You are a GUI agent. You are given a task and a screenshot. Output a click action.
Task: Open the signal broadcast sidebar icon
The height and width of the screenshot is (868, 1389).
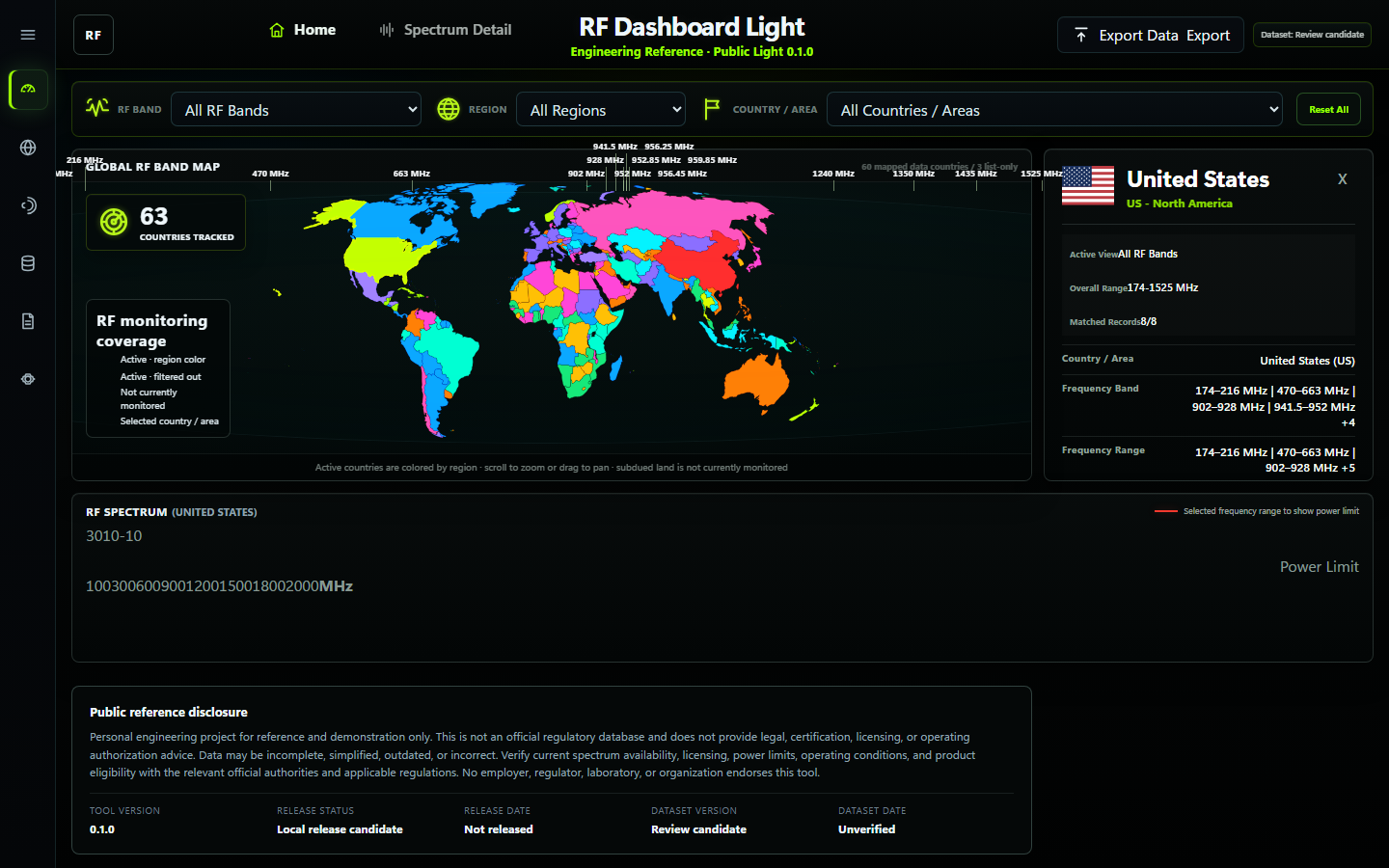28,205
